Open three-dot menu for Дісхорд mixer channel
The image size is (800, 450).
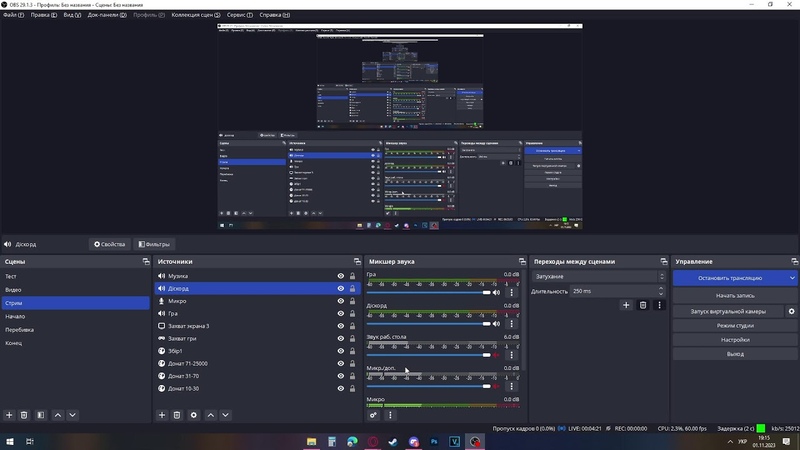512,324
